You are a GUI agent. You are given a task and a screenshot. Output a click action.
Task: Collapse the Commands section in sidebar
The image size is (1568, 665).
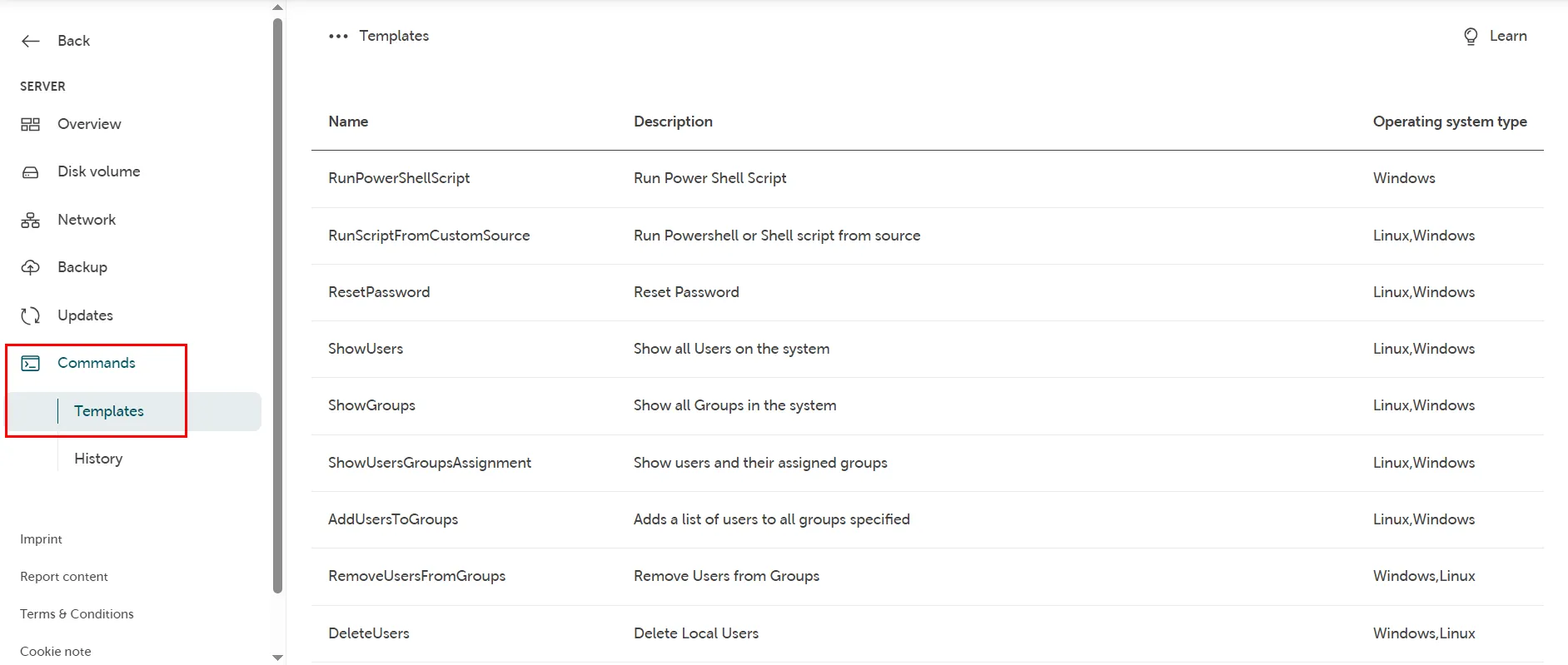pos(96,363)
